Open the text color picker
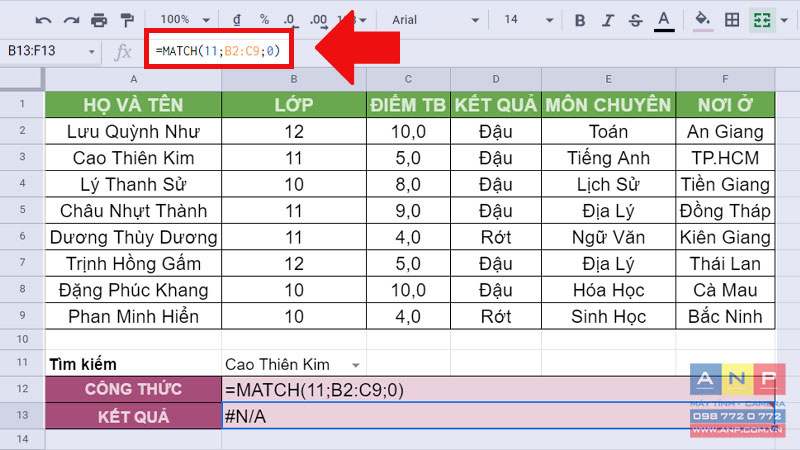Image resolution: width=800 pixels, height=450 pixels. click(x=664, y=21)
